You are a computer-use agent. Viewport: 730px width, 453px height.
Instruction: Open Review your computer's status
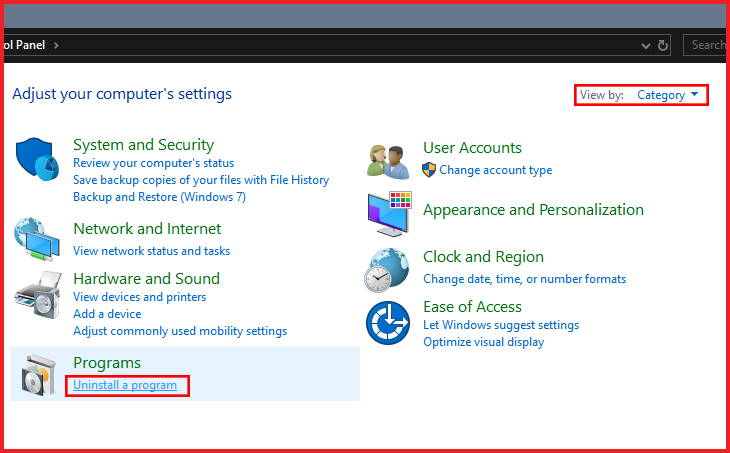[154, 163]
